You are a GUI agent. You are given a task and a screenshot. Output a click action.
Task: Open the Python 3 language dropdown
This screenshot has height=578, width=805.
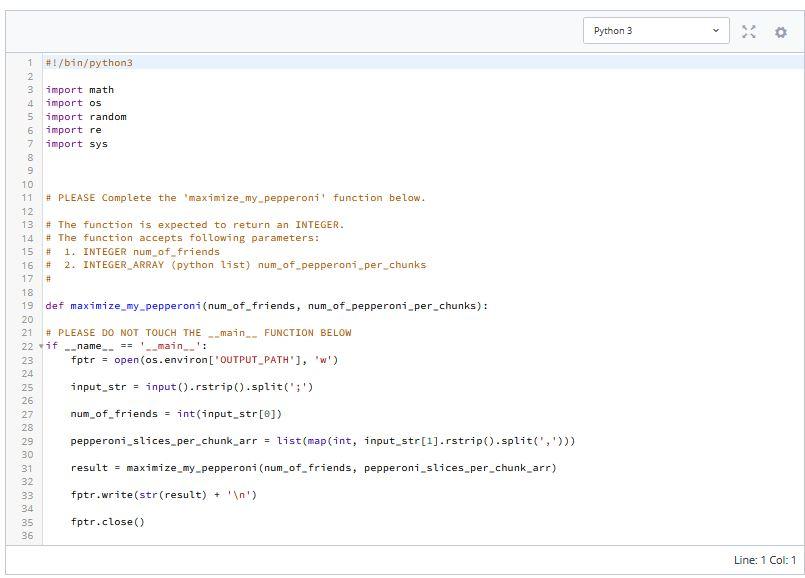tap(656, 31)
